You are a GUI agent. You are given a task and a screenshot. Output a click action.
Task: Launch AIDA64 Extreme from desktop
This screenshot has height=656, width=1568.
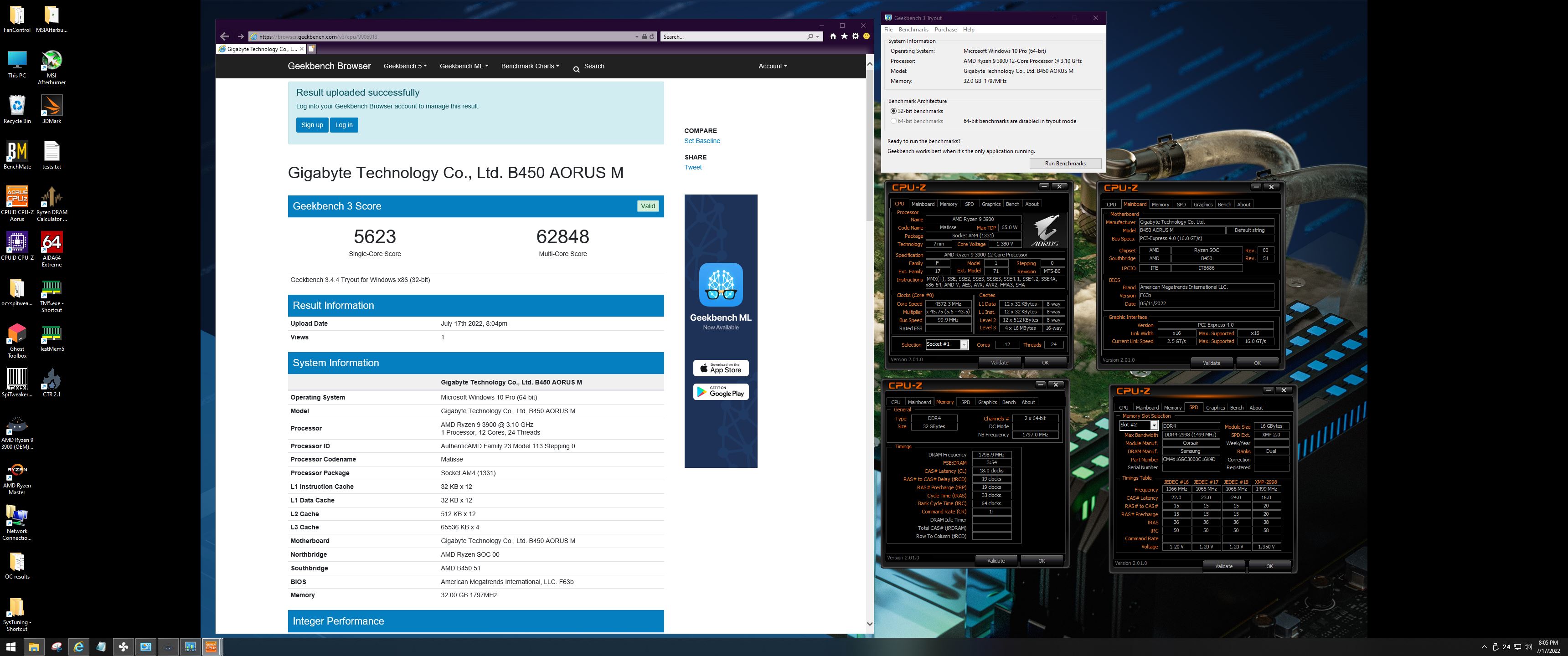coord(52,250)
